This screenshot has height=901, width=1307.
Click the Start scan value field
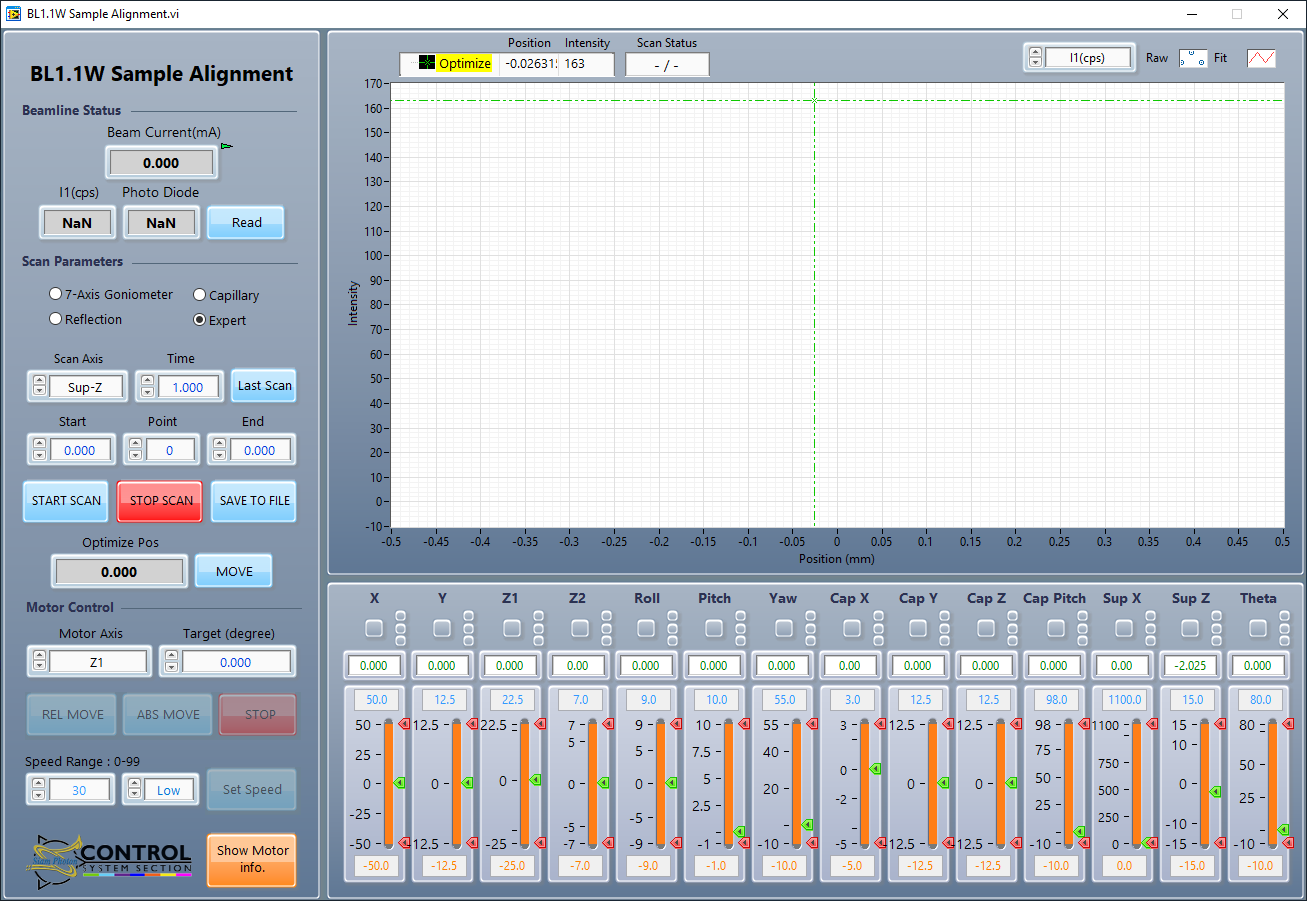coord(81,450)
